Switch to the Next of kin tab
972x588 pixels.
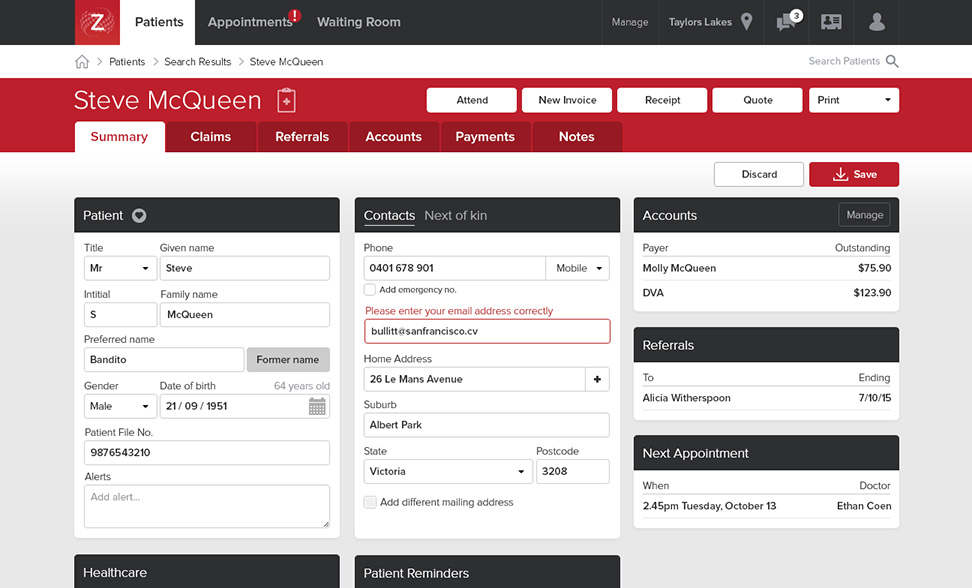click(455, 215)
